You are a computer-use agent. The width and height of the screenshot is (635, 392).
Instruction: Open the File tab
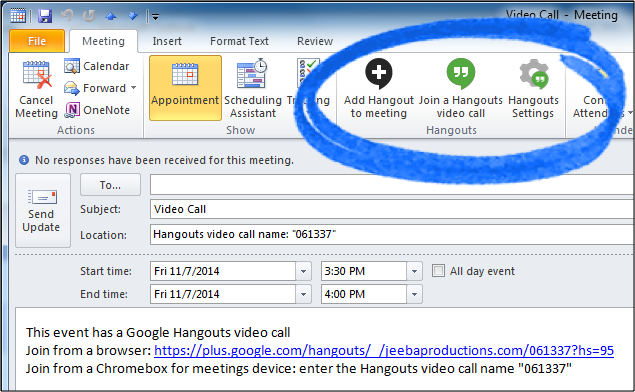click(37, 41)
